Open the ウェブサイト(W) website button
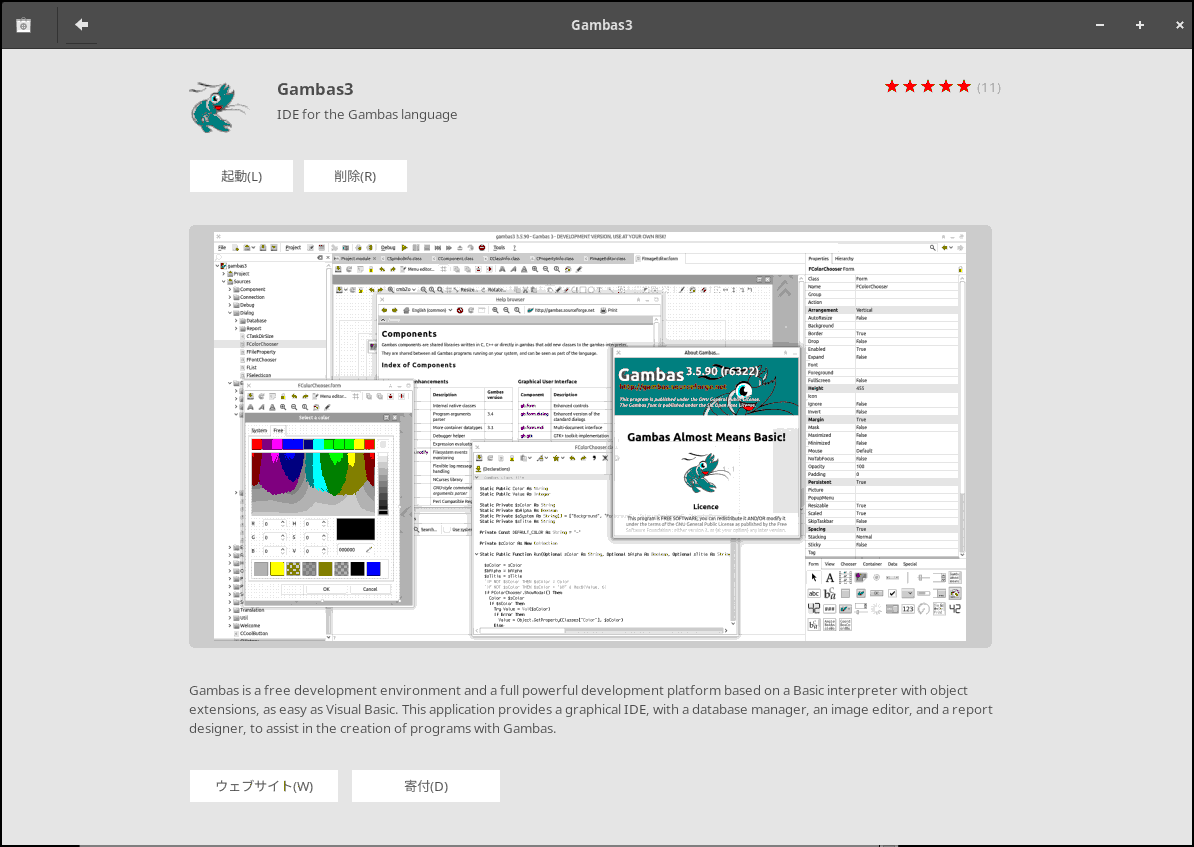 coord(263,785)
